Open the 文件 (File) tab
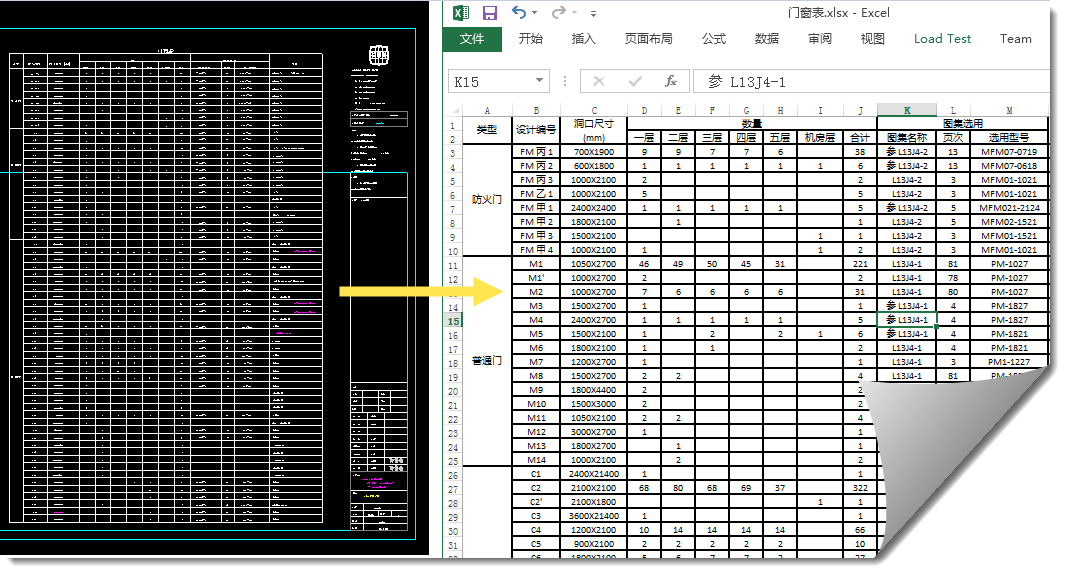The height and width of the screenshot is (573, 1065). tap(472, 39)
